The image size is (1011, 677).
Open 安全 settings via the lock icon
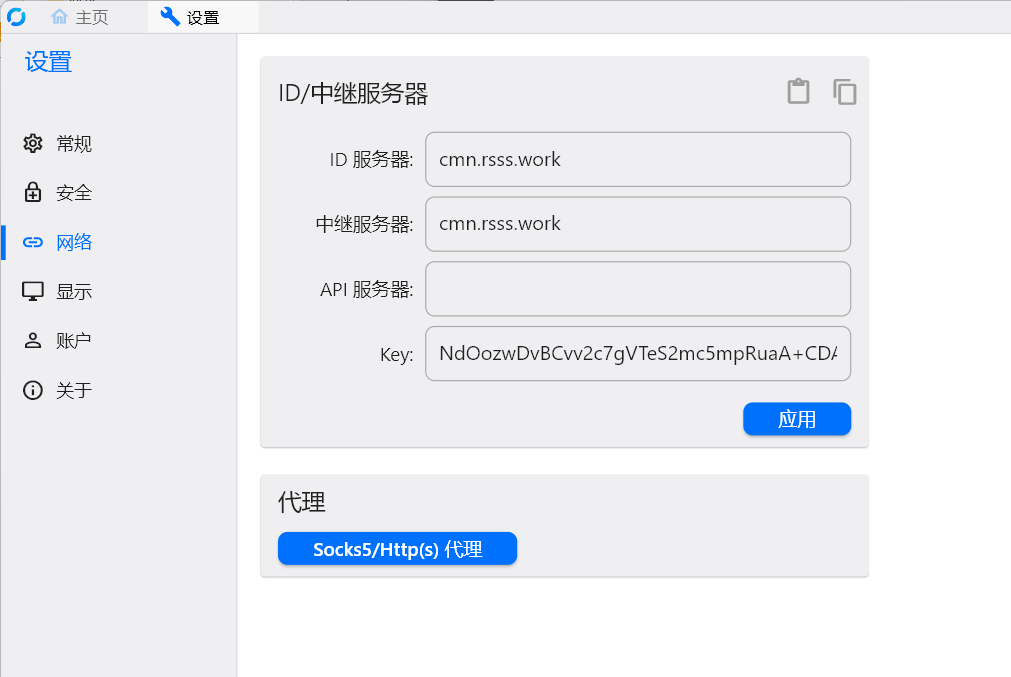pos(33,193)
